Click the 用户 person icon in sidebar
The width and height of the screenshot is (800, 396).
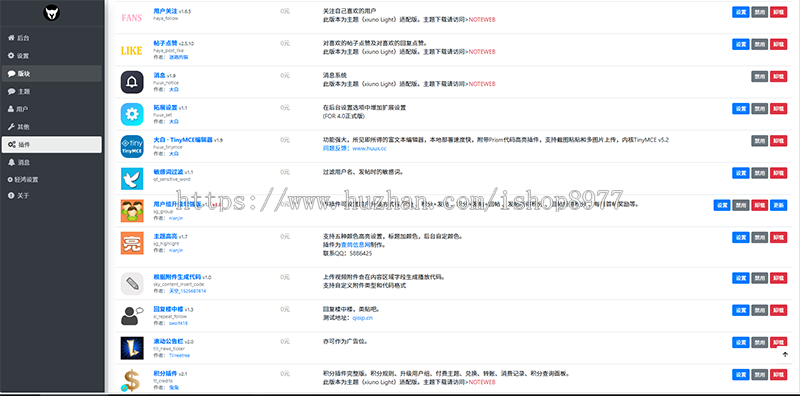(x=11, y=109)
